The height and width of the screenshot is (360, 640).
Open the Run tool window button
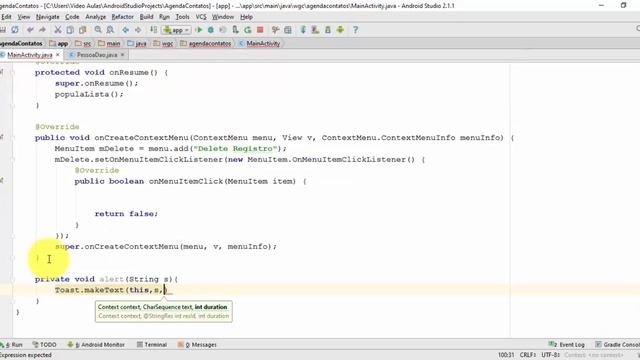click(x=12, y=344)
